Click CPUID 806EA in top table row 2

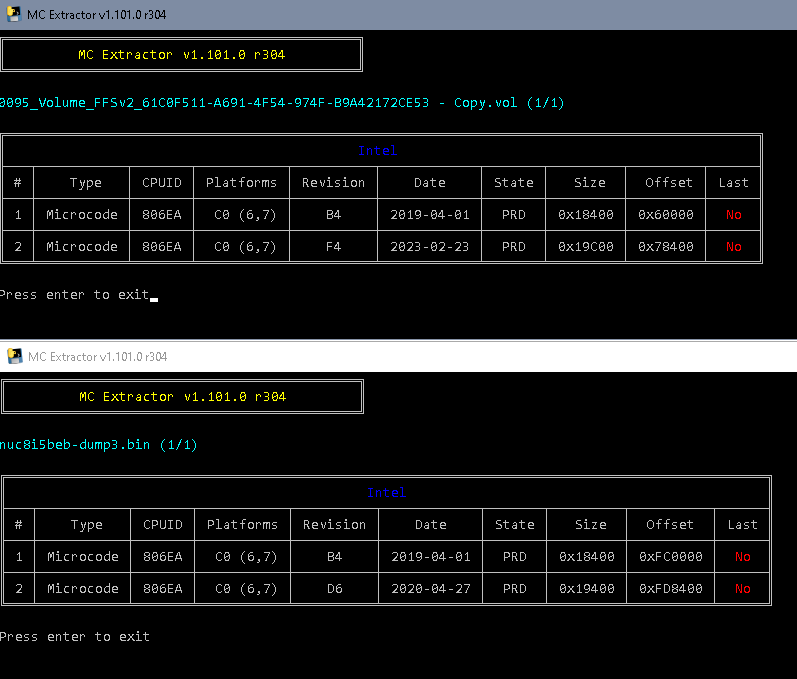[162, 246]
